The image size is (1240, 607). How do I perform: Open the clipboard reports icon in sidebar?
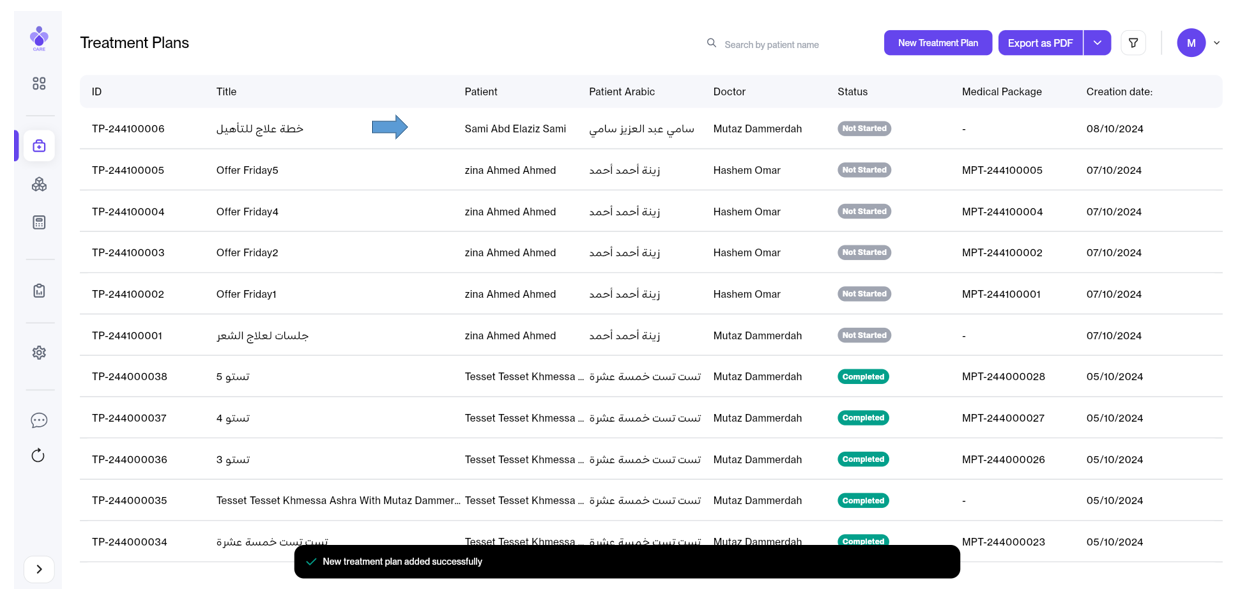(39, 291)
